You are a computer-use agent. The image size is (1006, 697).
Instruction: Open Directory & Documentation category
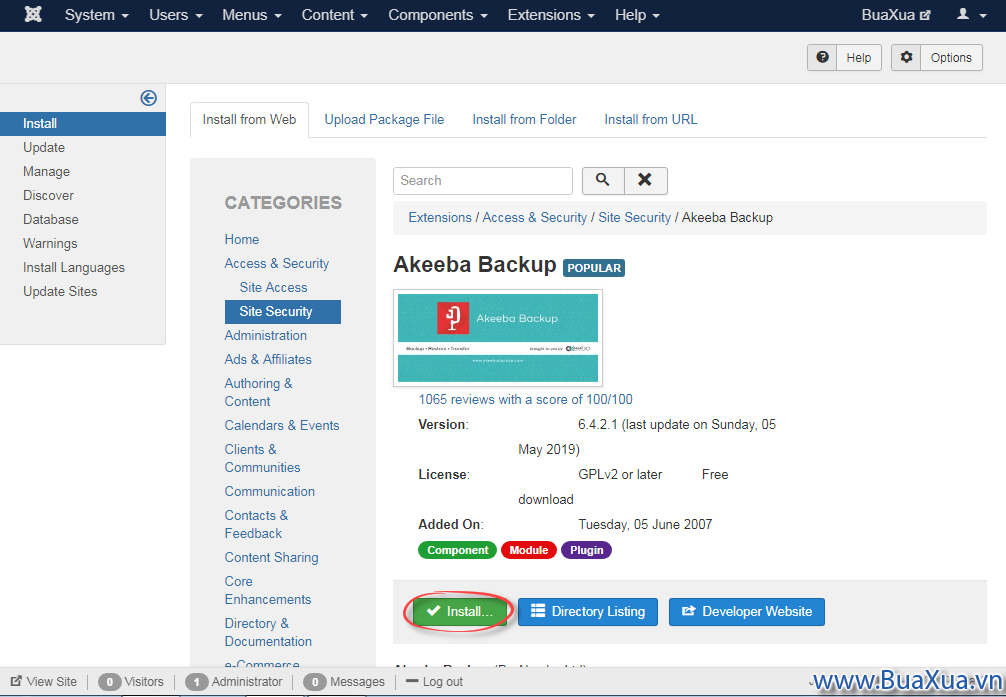pos(268,632)
